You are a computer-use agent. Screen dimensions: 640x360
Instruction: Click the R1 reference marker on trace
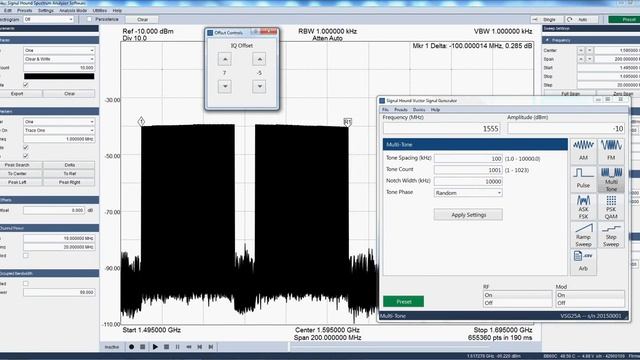tap(347, 122)
